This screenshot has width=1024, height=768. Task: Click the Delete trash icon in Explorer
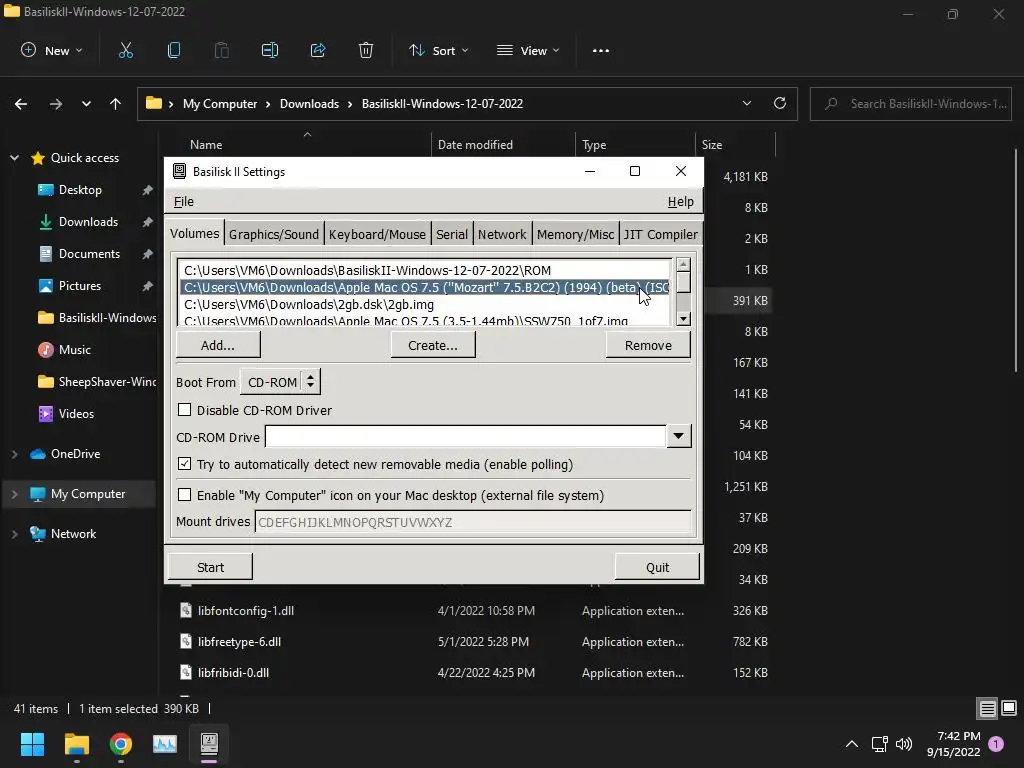click(x=366, y=51)
